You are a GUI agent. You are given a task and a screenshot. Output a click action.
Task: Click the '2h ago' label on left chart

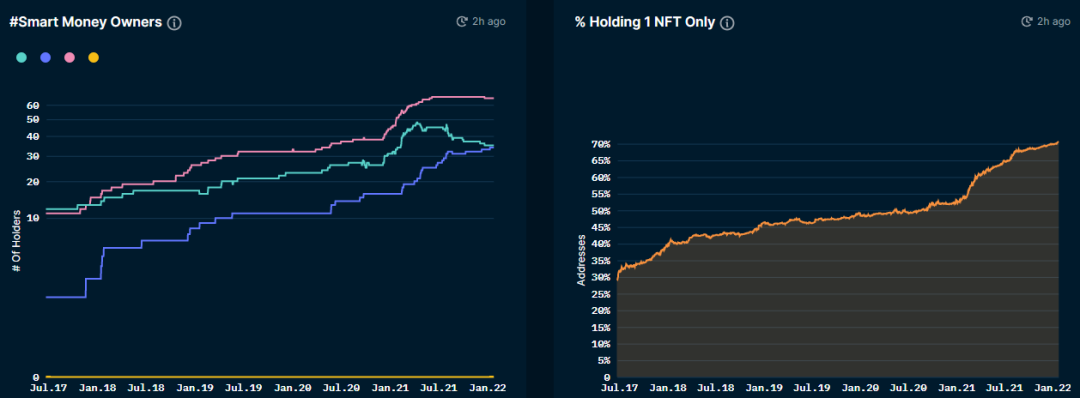tap(488, 21)
